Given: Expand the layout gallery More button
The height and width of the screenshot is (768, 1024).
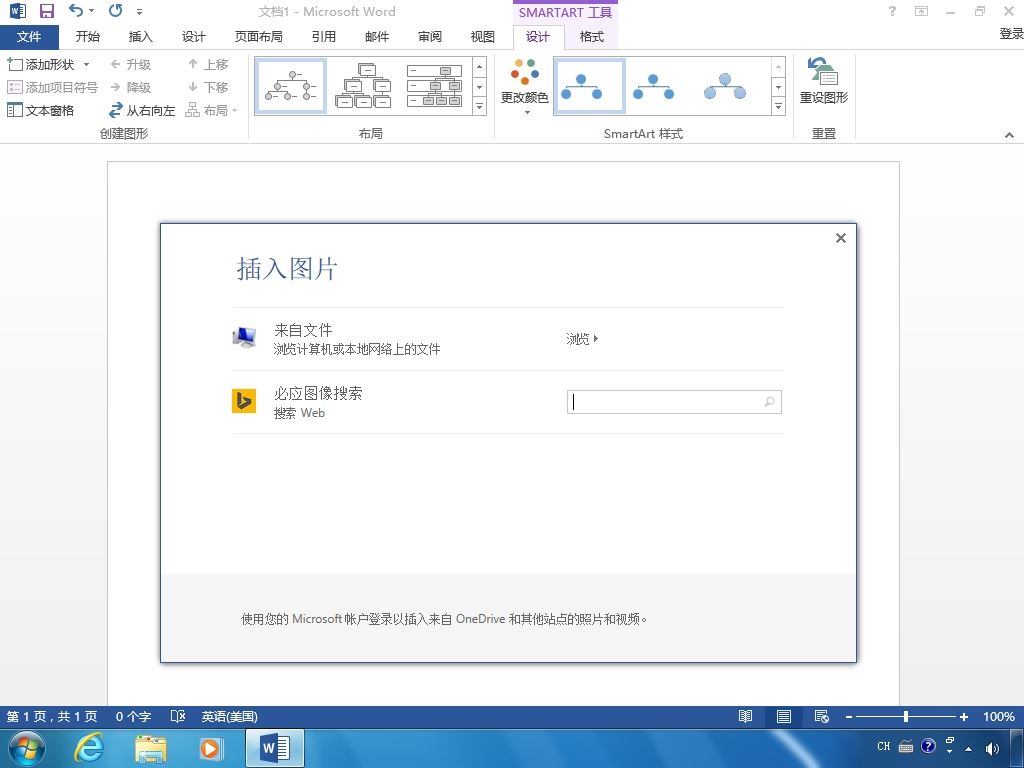Looking at the screenshot, I should 480,105.
